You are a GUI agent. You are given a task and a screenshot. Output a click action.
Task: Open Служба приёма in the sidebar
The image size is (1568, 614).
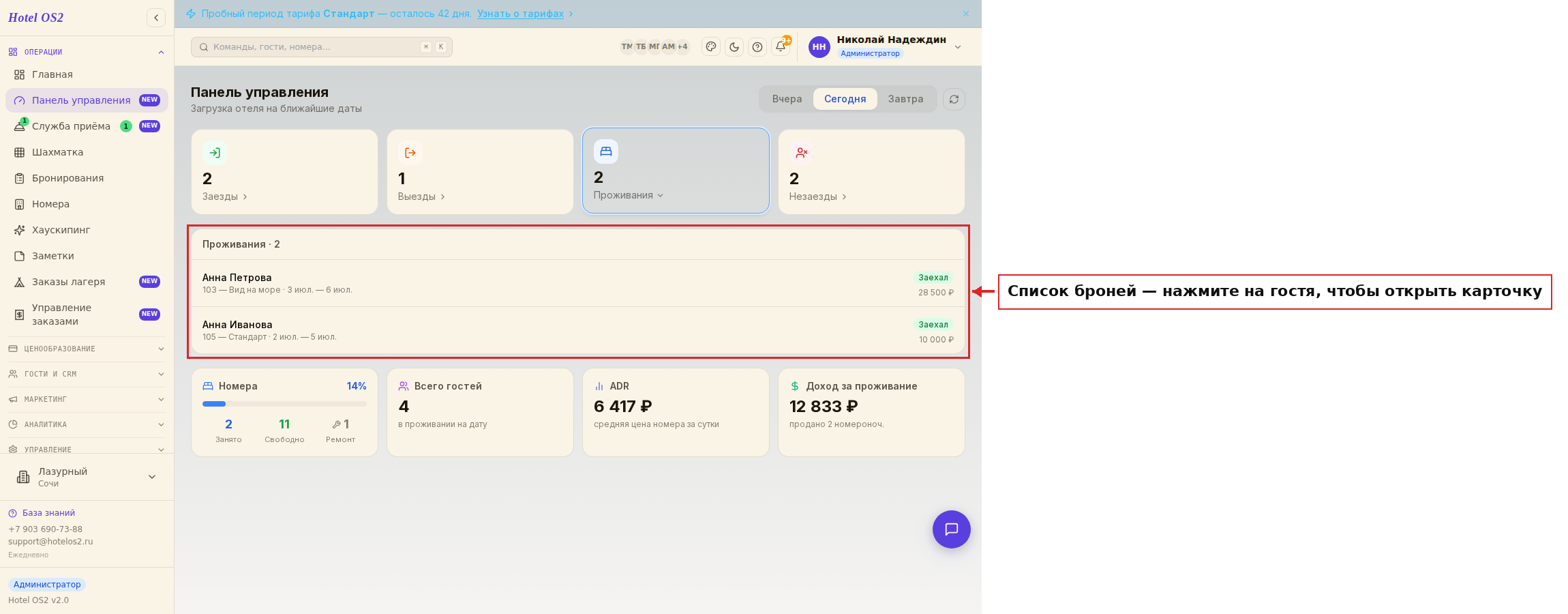tap(87, 126)
